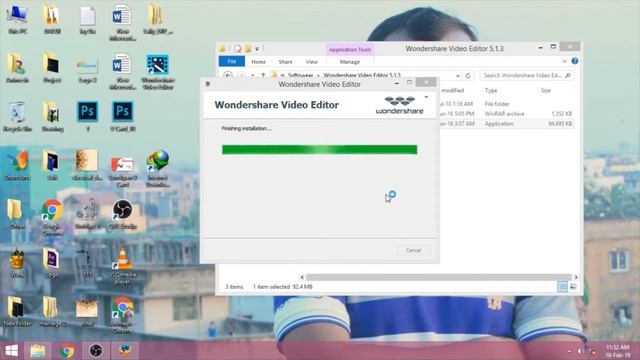
Task: Select the Internet Download Manager globe icon
Action: coord(158,168)
